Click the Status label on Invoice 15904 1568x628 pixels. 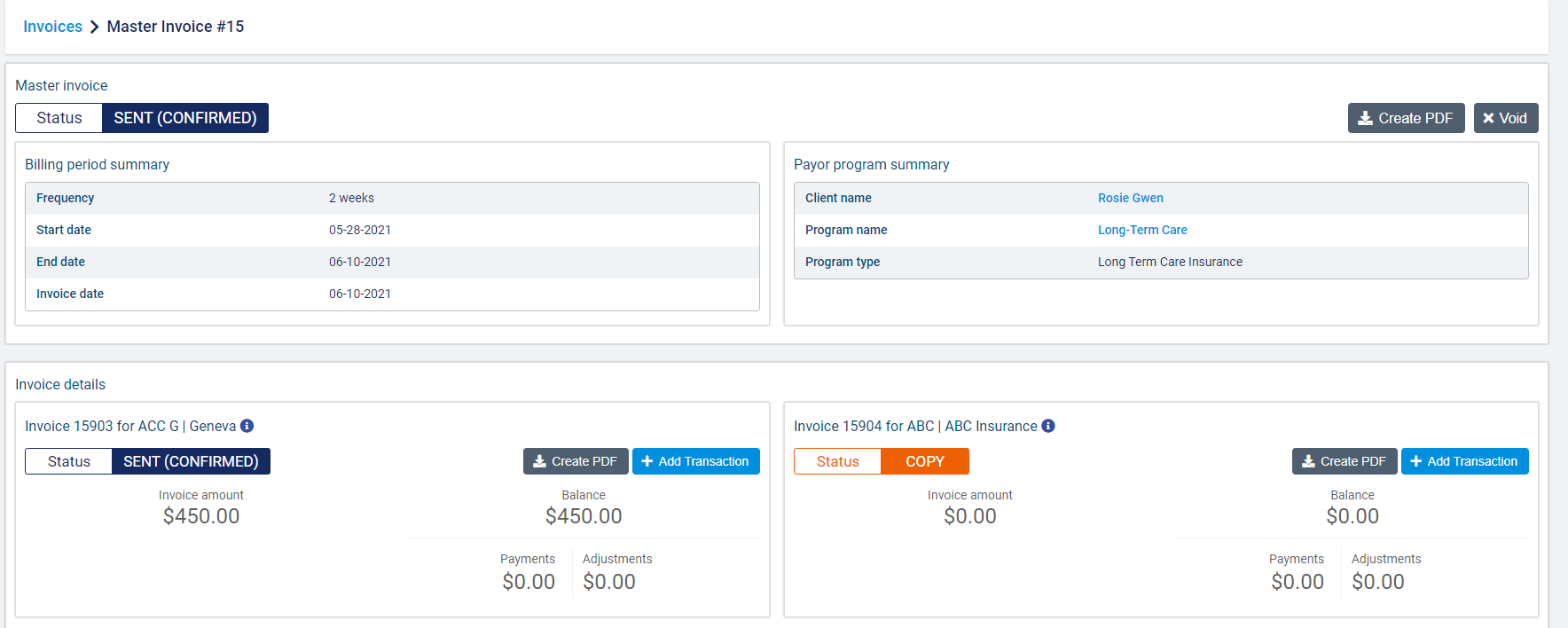837,461
